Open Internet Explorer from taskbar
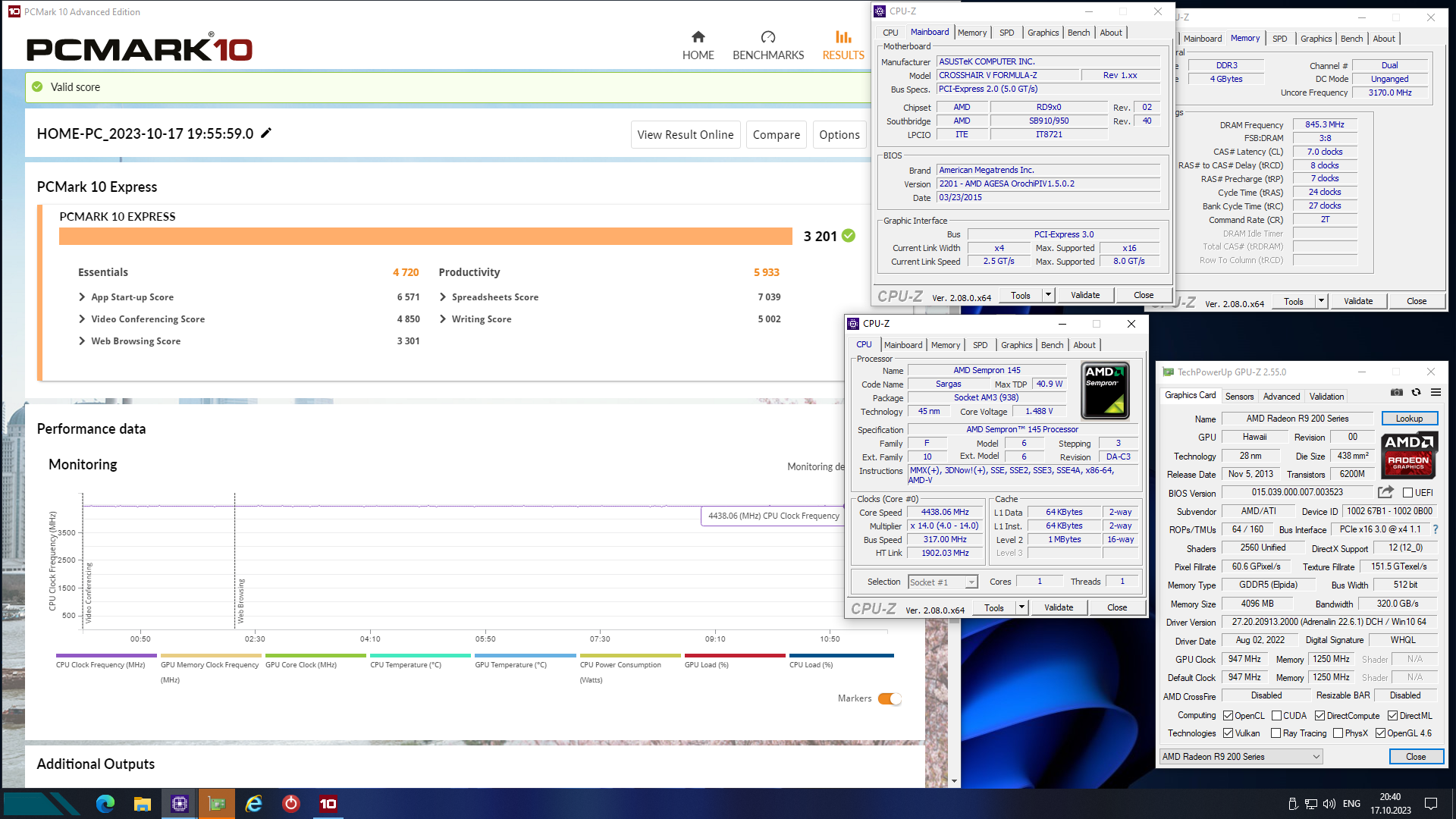The width and height of the screenshot is (1456, 819). click(253, 804)
